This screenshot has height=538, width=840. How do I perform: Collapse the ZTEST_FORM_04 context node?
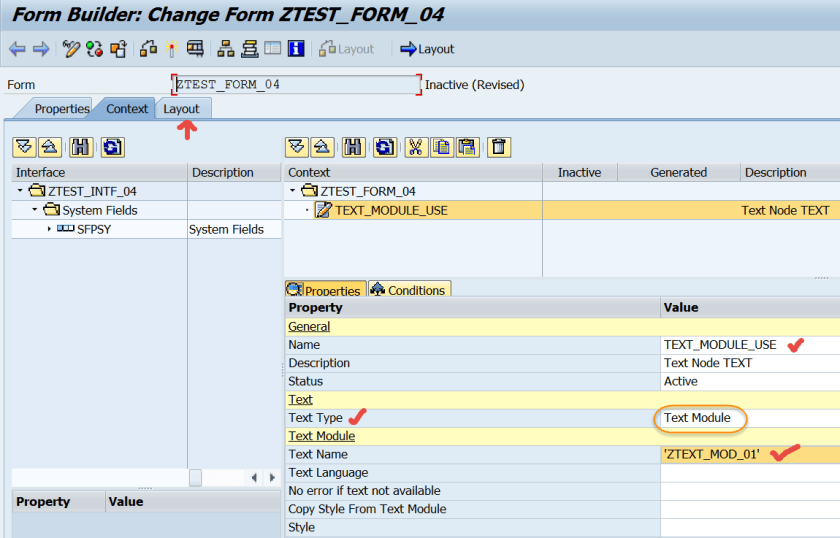coord(293,191)
